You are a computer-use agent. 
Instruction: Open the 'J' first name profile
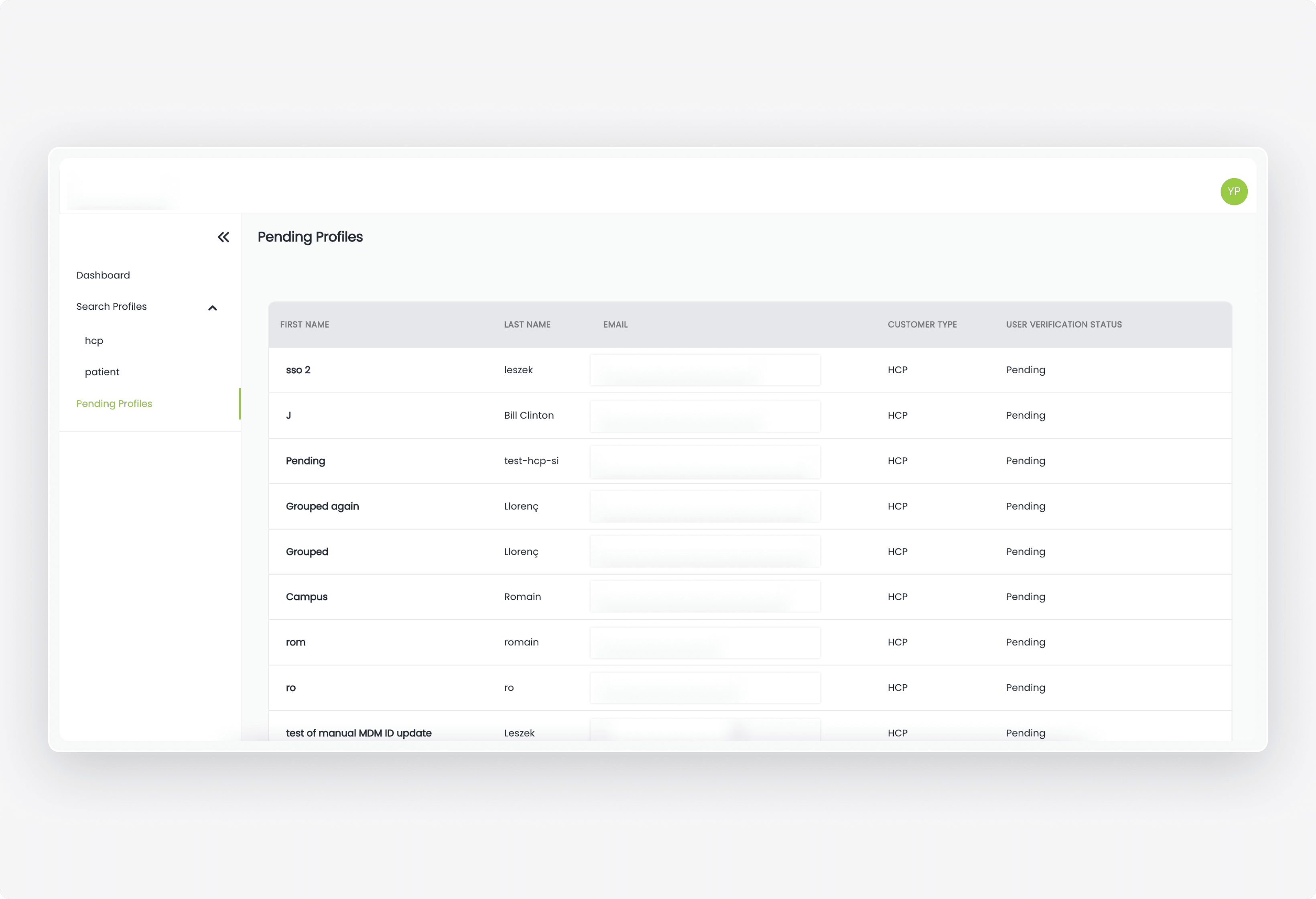[288, 415]
